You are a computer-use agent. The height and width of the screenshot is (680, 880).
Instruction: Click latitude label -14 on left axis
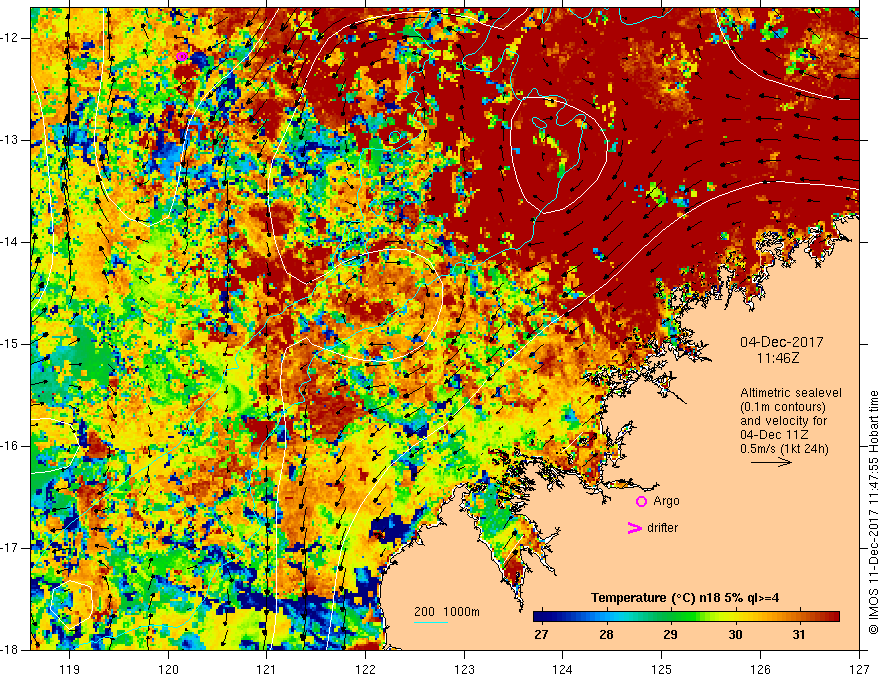pyautogui.click(x=10, y=242)
